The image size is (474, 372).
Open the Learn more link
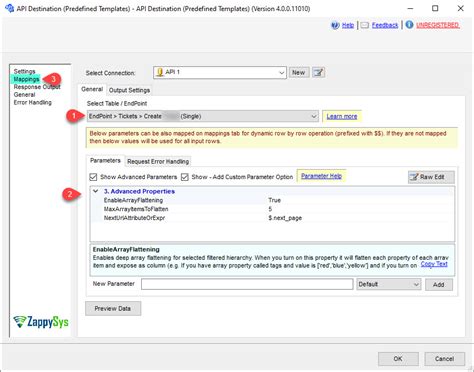coord(342,116)
